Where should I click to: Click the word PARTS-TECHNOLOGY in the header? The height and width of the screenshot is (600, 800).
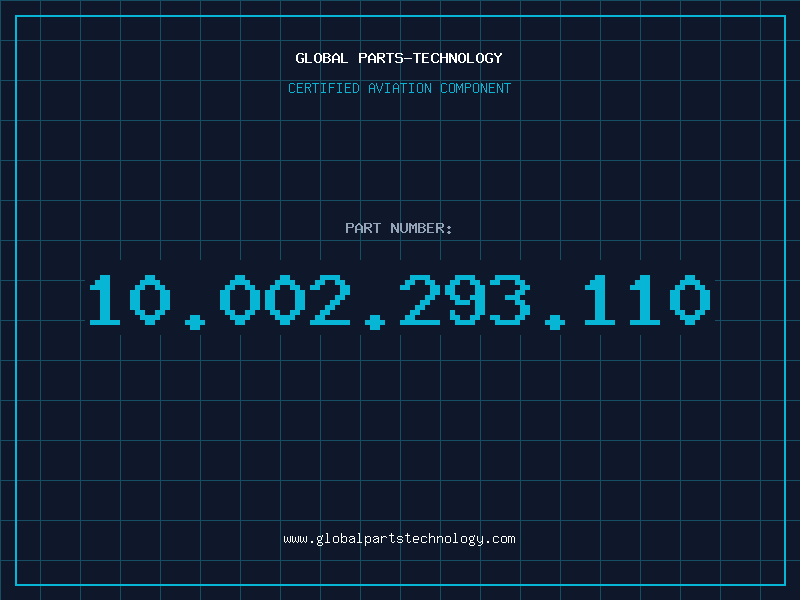pyautogui.click(x=430, y=58)
